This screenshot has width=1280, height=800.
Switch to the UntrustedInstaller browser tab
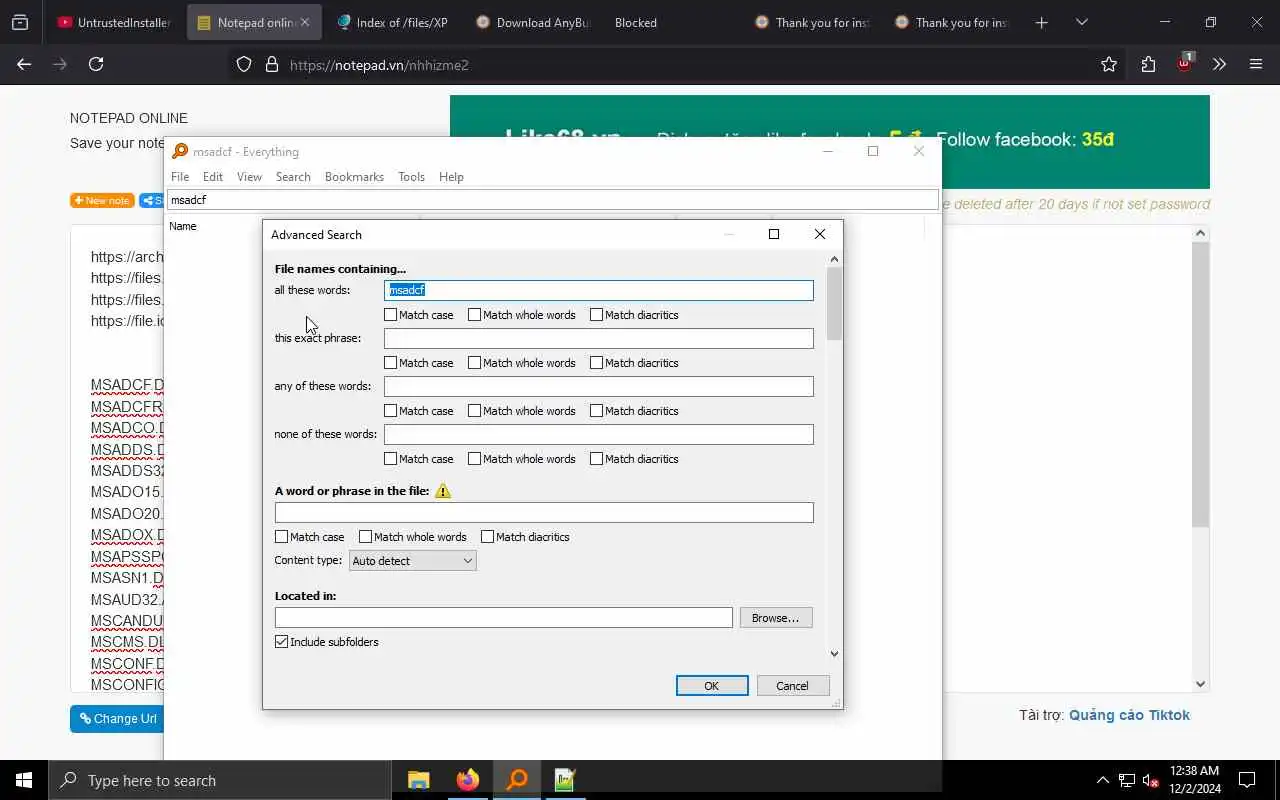point(113,22)
